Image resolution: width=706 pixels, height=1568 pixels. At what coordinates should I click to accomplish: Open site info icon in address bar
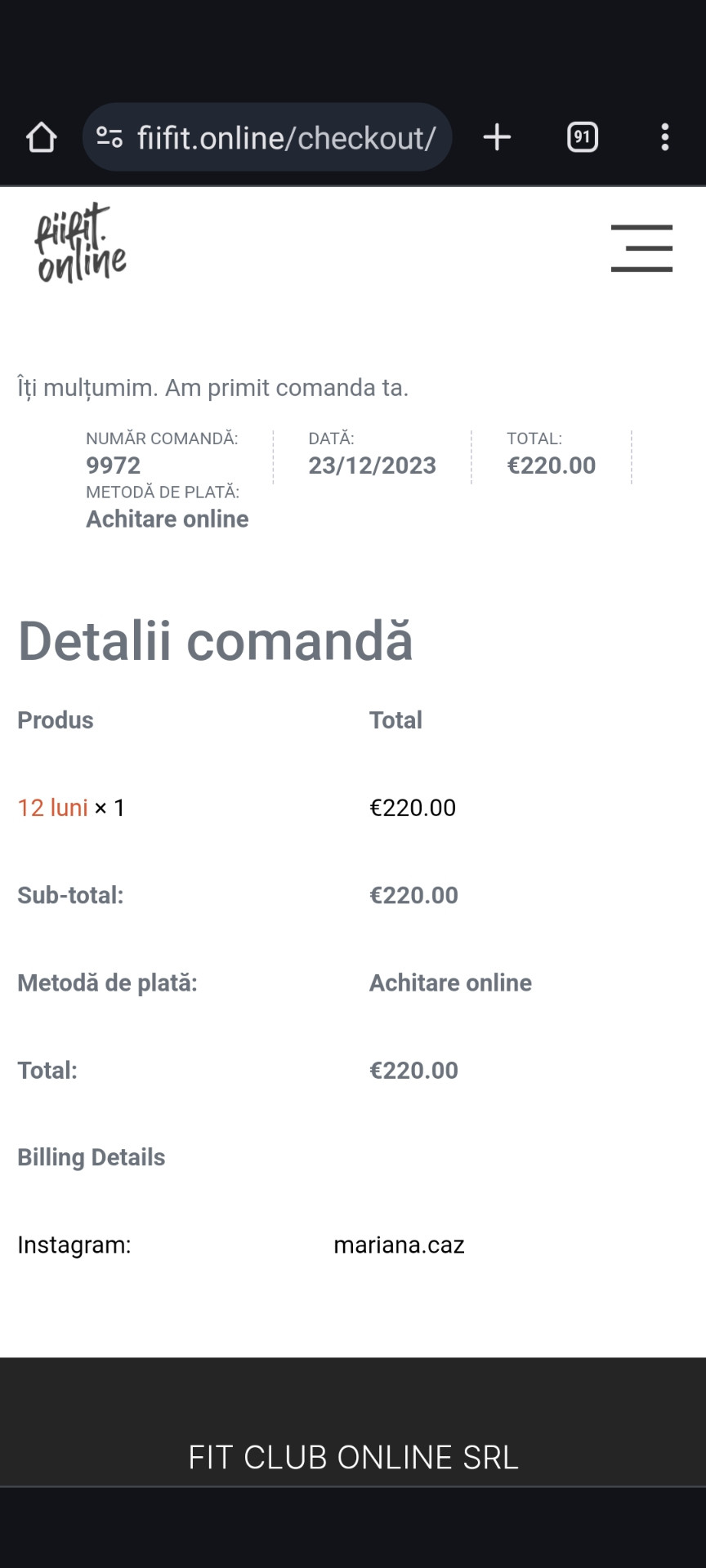(109, 137)
